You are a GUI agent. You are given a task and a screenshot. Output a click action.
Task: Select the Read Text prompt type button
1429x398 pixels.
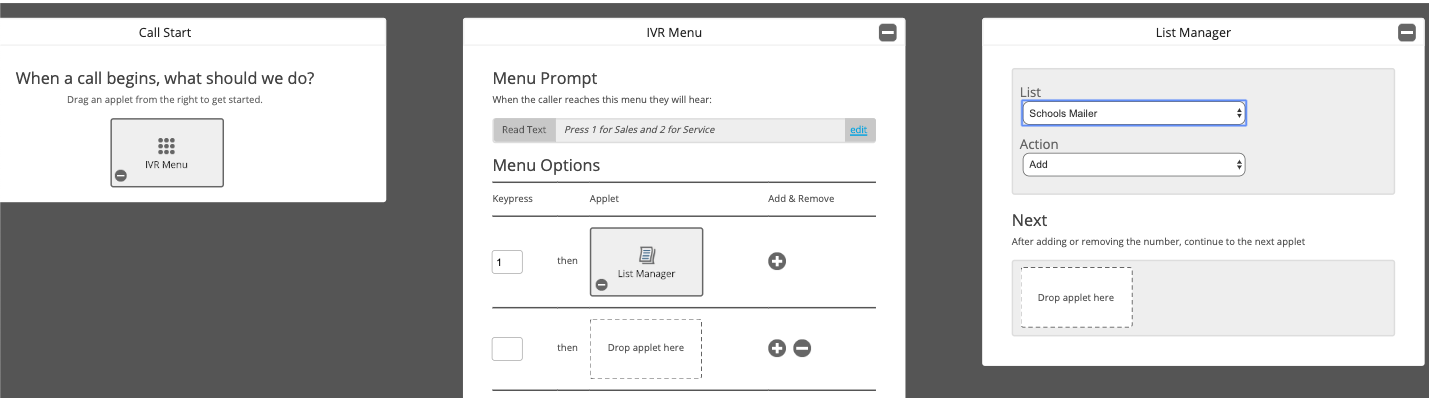524,130
